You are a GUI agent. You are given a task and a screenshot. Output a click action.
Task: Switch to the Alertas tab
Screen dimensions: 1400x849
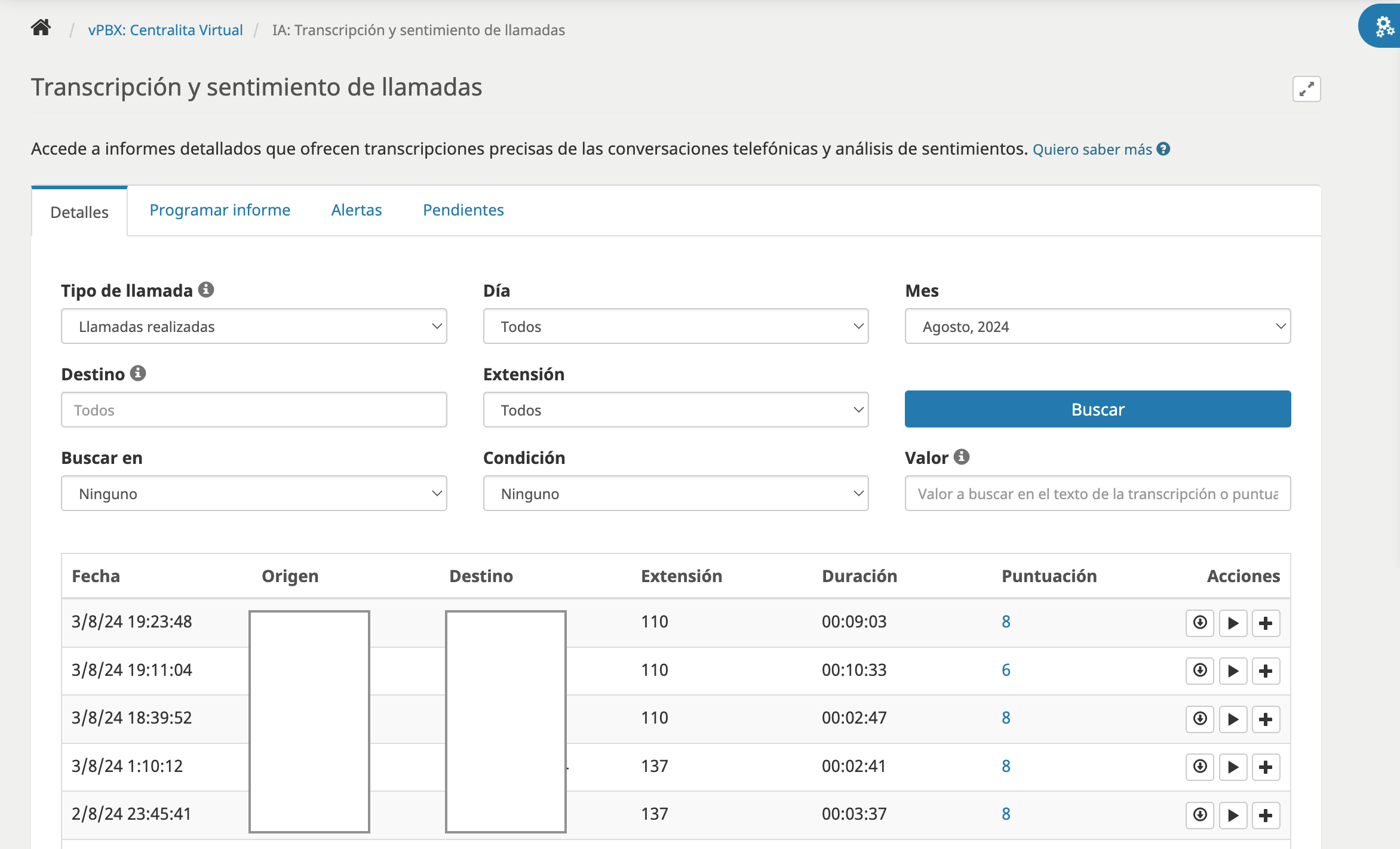tap(357, 210)
